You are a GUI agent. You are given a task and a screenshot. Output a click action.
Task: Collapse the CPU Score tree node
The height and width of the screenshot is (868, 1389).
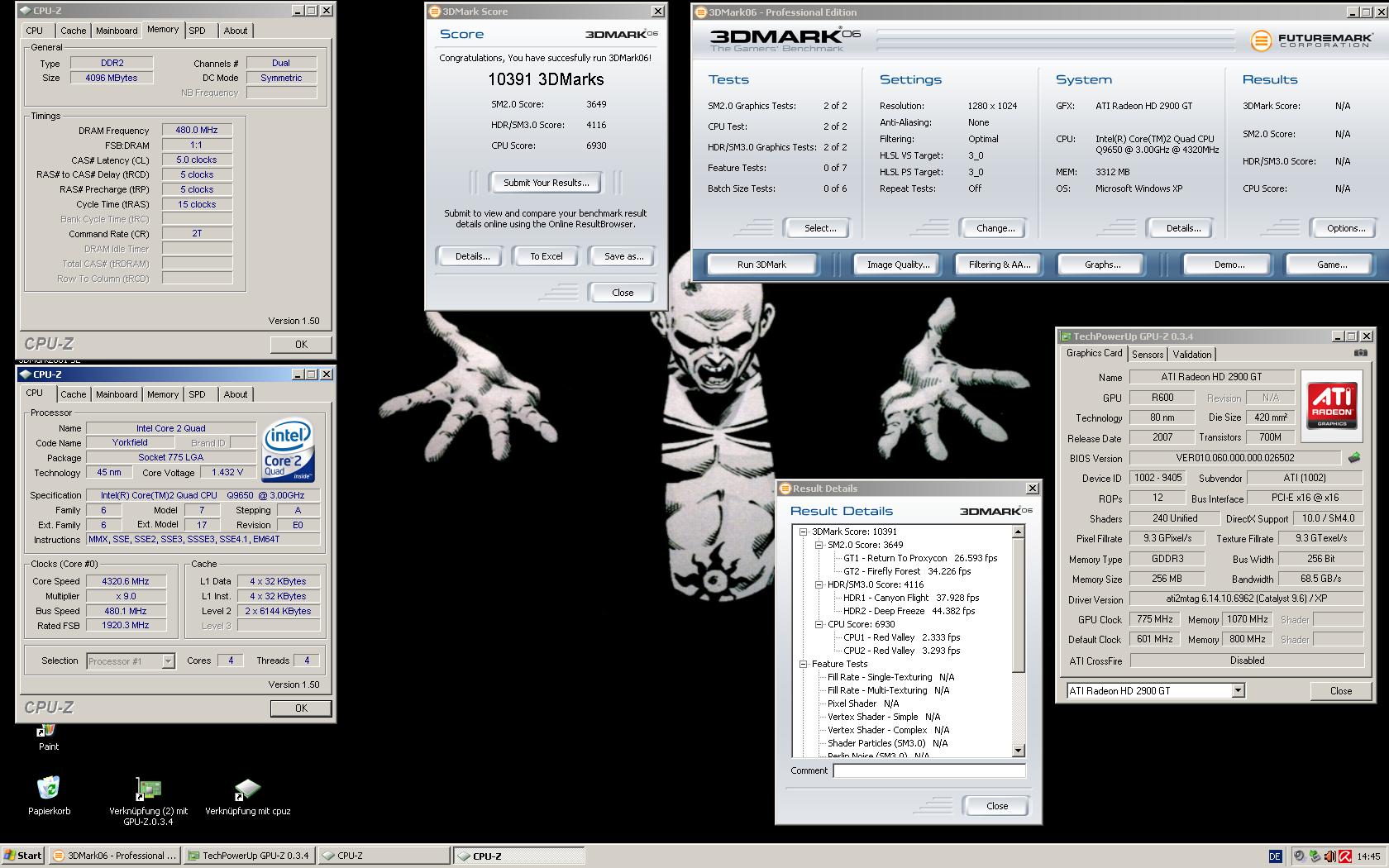pos(819,624)
